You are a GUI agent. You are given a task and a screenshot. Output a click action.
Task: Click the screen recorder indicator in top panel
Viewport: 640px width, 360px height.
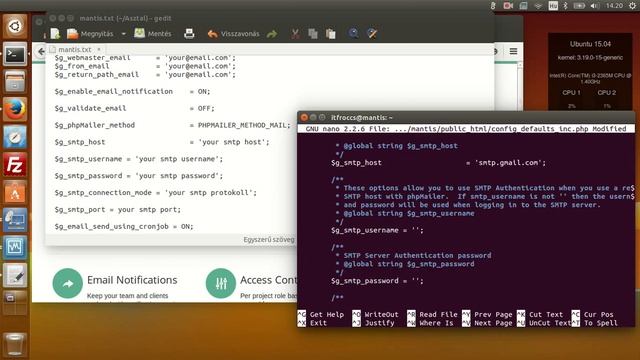tap(508, 6)
